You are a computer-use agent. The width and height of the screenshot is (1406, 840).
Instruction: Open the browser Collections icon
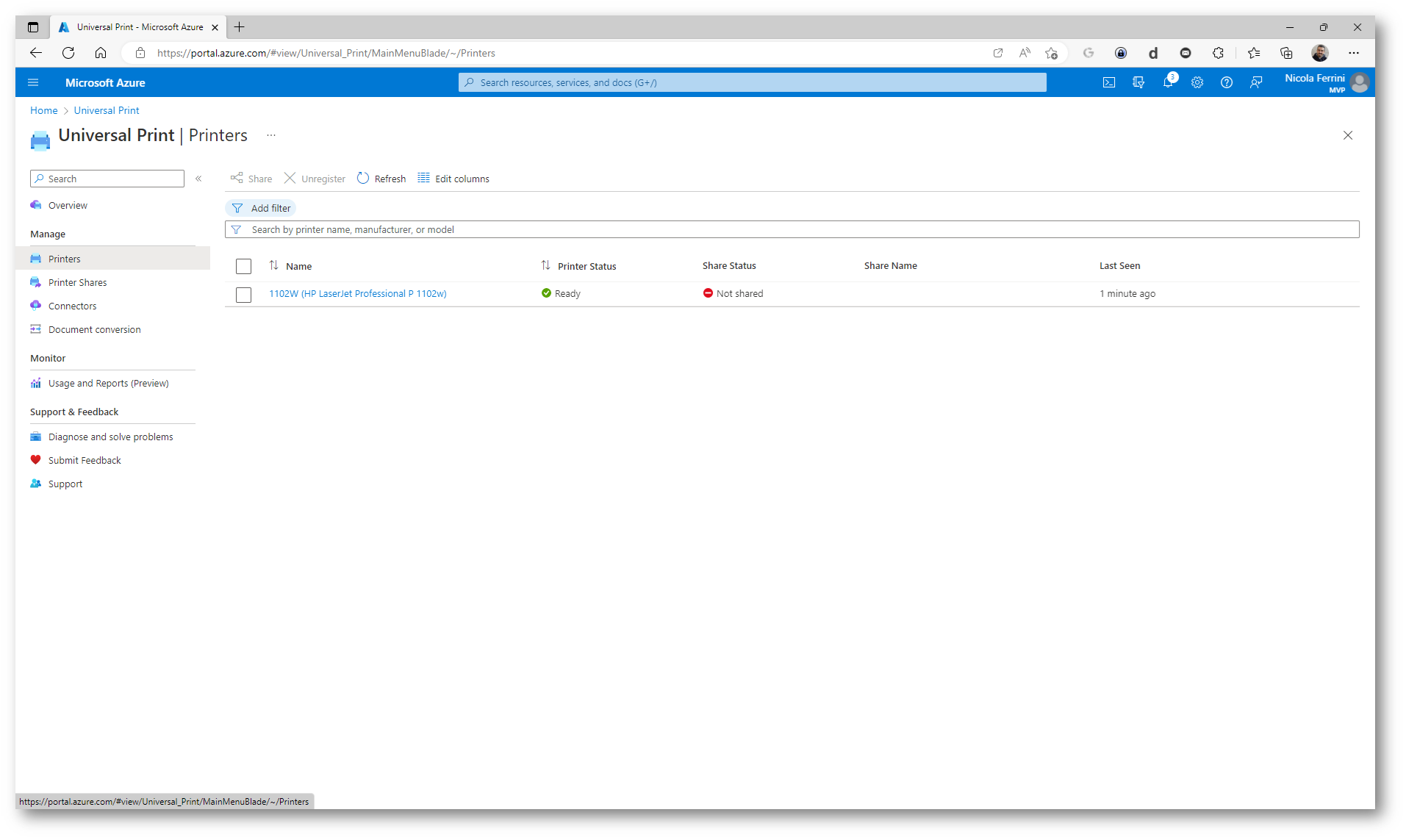tap(1286, 53)
